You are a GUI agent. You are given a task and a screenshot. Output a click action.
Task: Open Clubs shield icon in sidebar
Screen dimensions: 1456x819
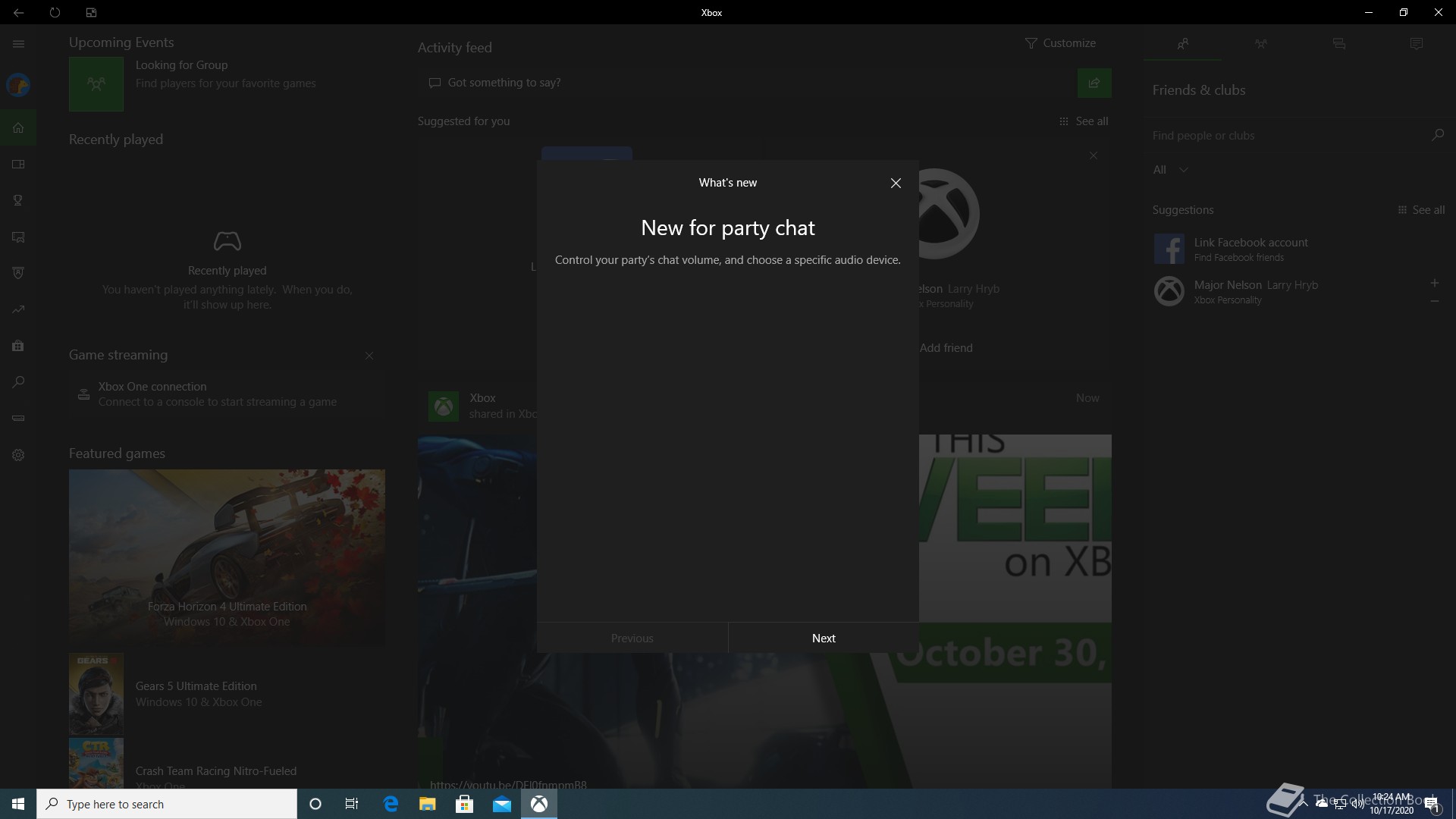pos(18,273)
